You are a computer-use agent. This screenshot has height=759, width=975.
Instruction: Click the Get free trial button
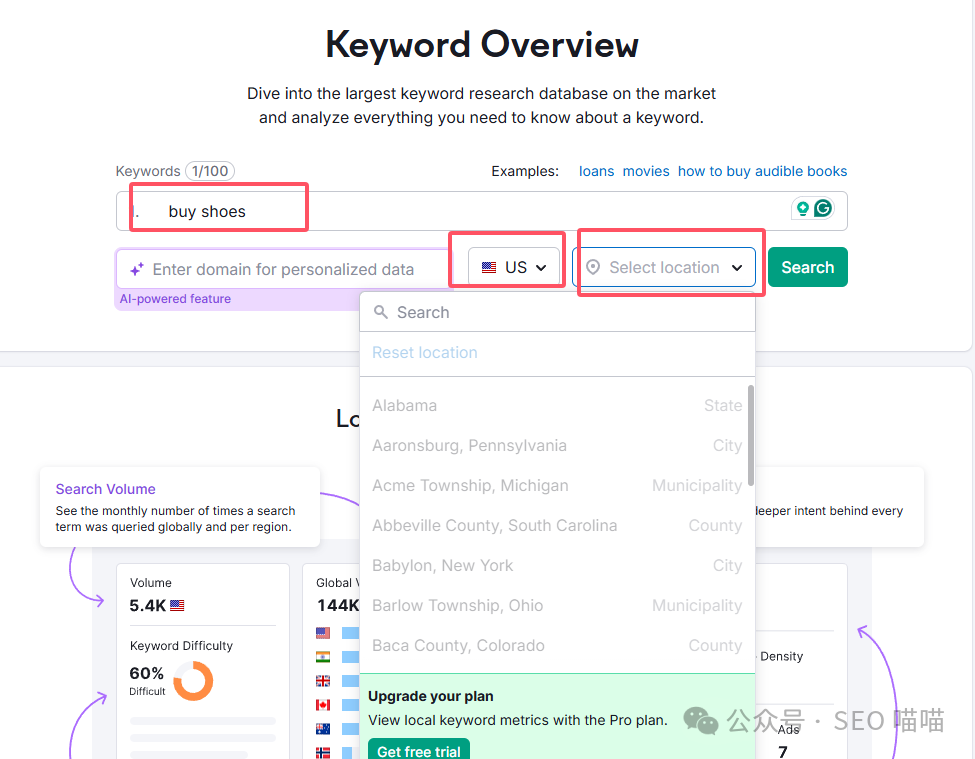tap(419, 750)
